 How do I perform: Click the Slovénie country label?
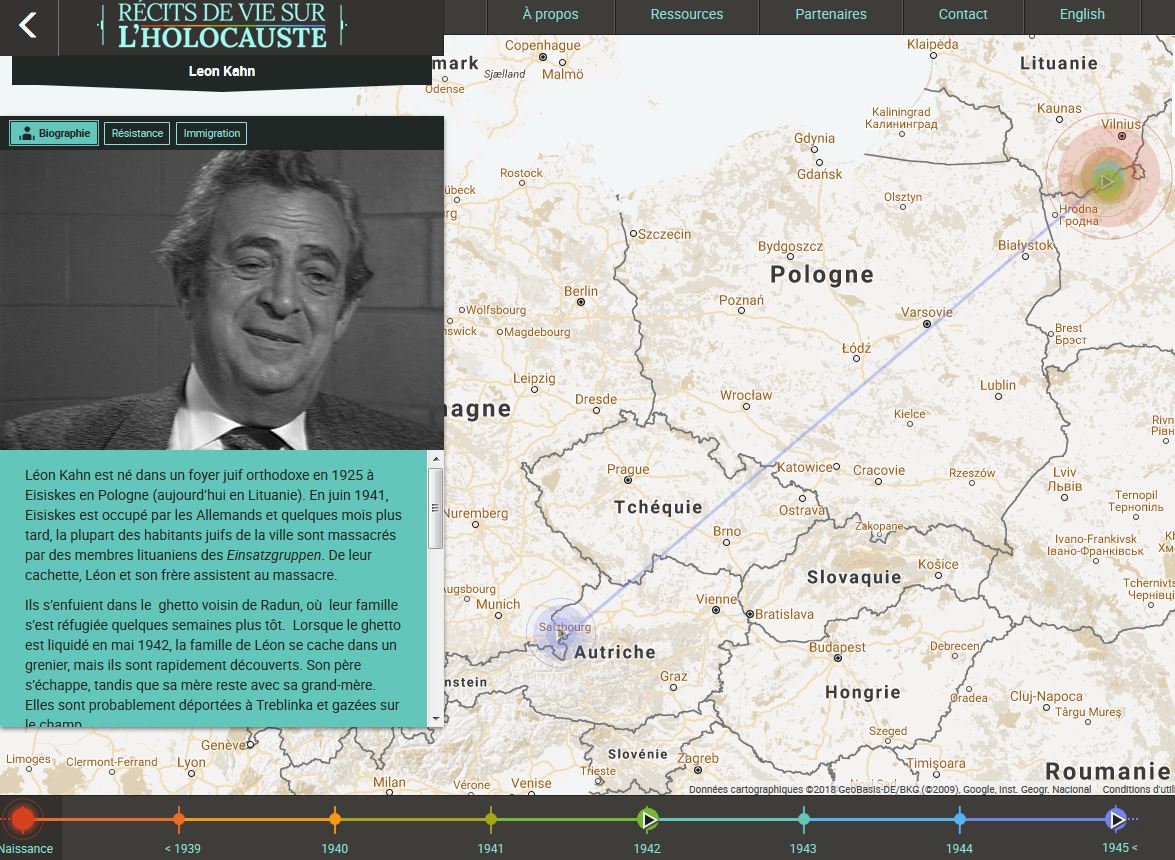[637, 754]
